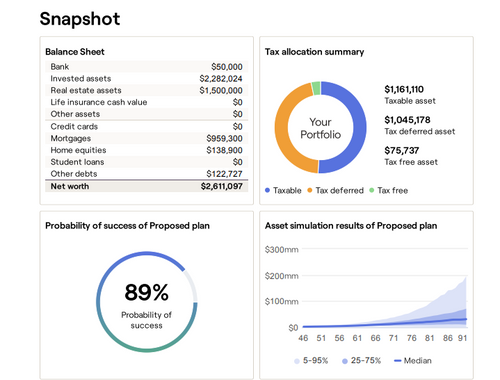Click the Taxable legend blue dot
Viewport: 500px width, 380px height.
click(267, 190)
